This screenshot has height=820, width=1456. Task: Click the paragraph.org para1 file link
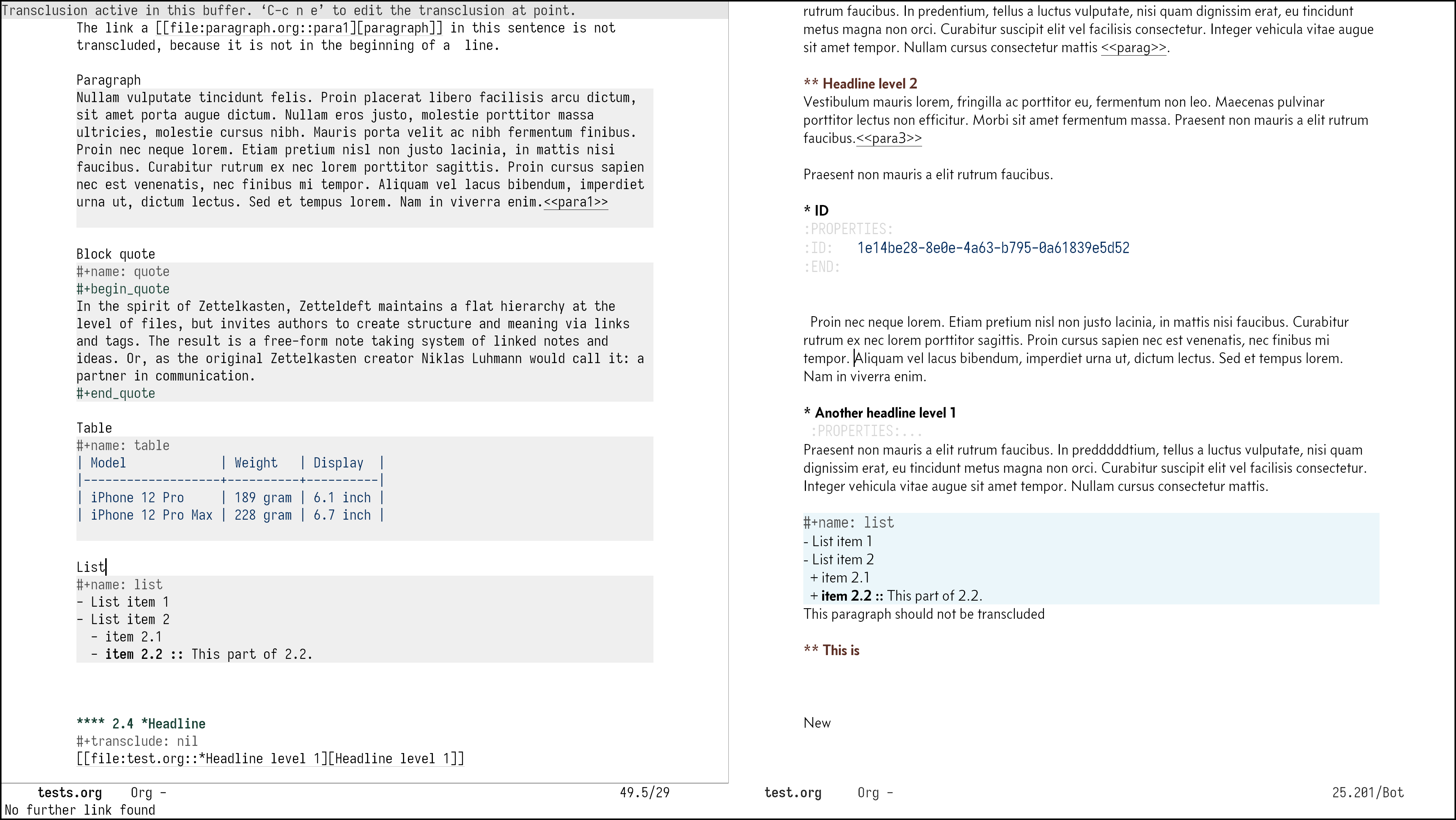coord(299,28)
